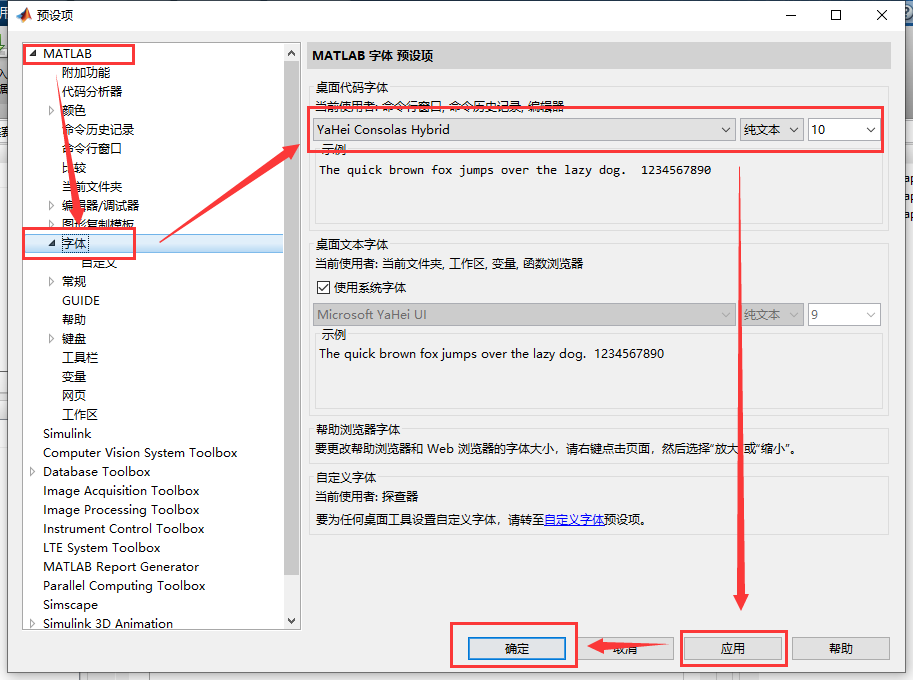Open the desktop code font style dropdown 纯文本

[x=772, y=129]
